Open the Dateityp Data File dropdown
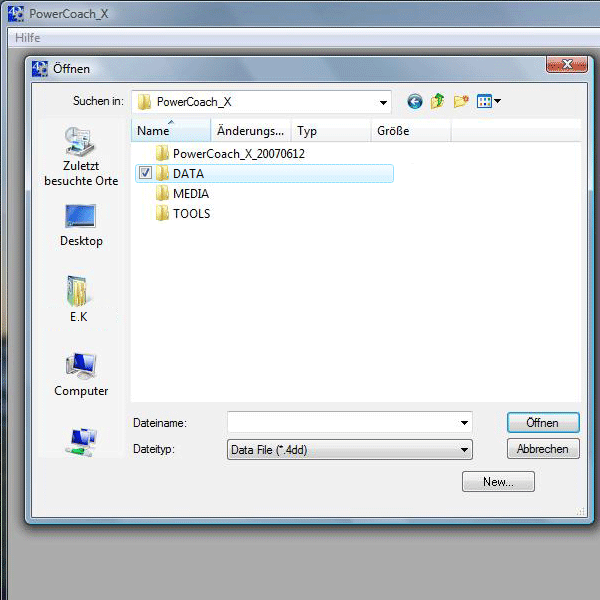The image size is (600, 600). (x=350, y=450)
